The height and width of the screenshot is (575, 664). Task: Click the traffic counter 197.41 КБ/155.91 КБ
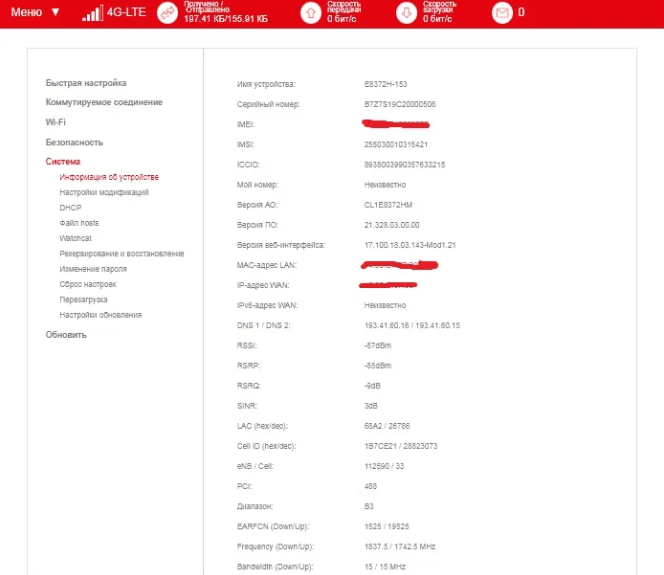tap(226, 19)
